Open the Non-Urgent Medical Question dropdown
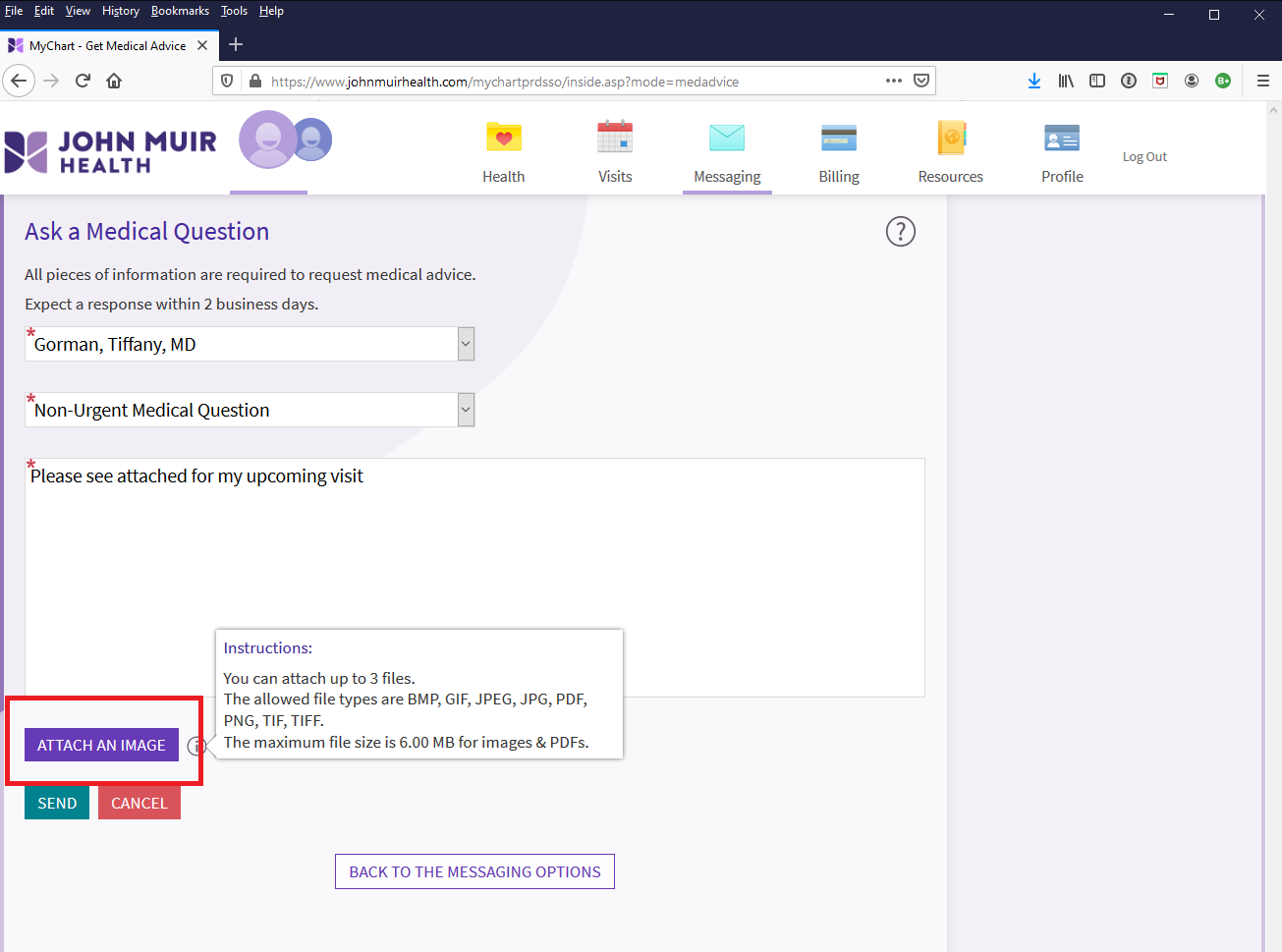 pos(464,409)
